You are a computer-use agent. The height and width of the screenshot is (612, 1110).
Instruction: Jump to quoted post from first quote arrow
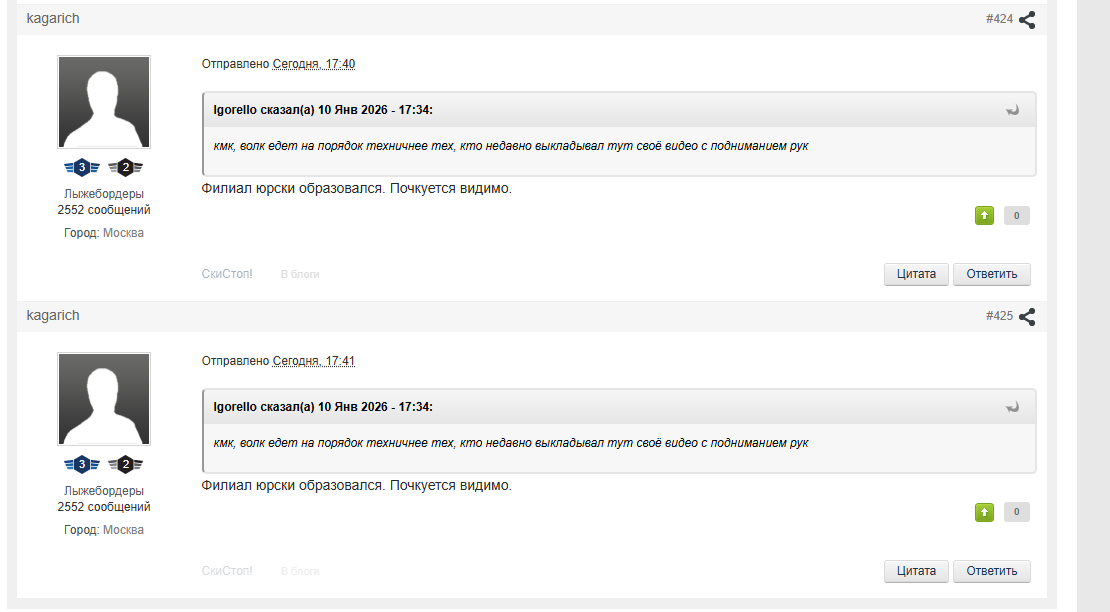(x=1013, y=110)
